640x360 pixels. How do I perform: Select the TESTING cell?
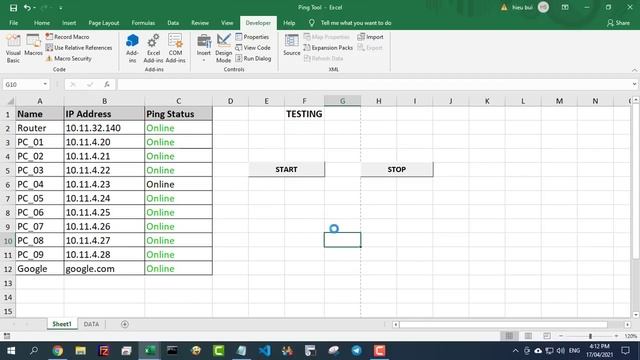(304, 114)
